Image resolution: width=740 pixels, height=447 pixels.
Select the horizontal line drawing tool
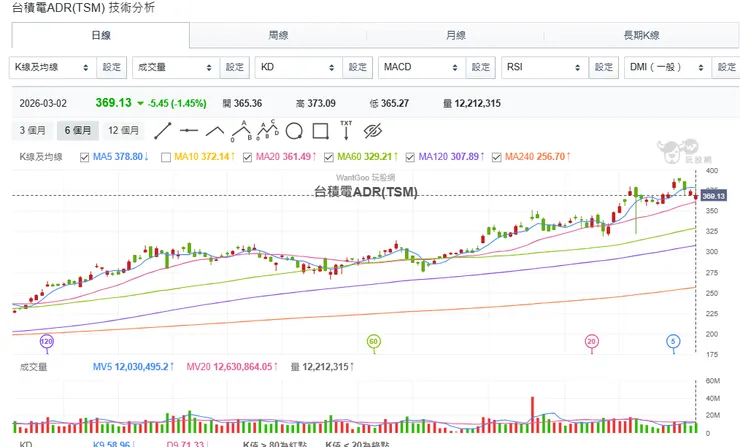coord(189,131)
